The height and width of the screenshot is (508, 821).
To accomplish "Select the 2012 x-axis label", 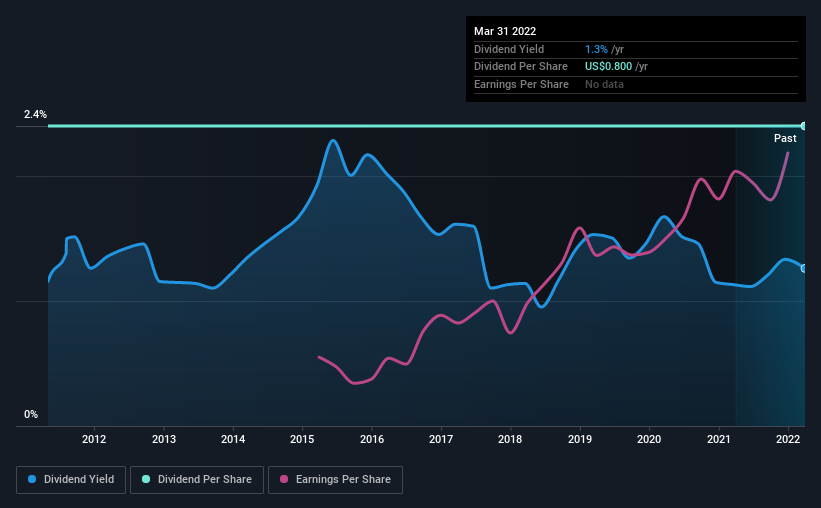I will point(94,439).
